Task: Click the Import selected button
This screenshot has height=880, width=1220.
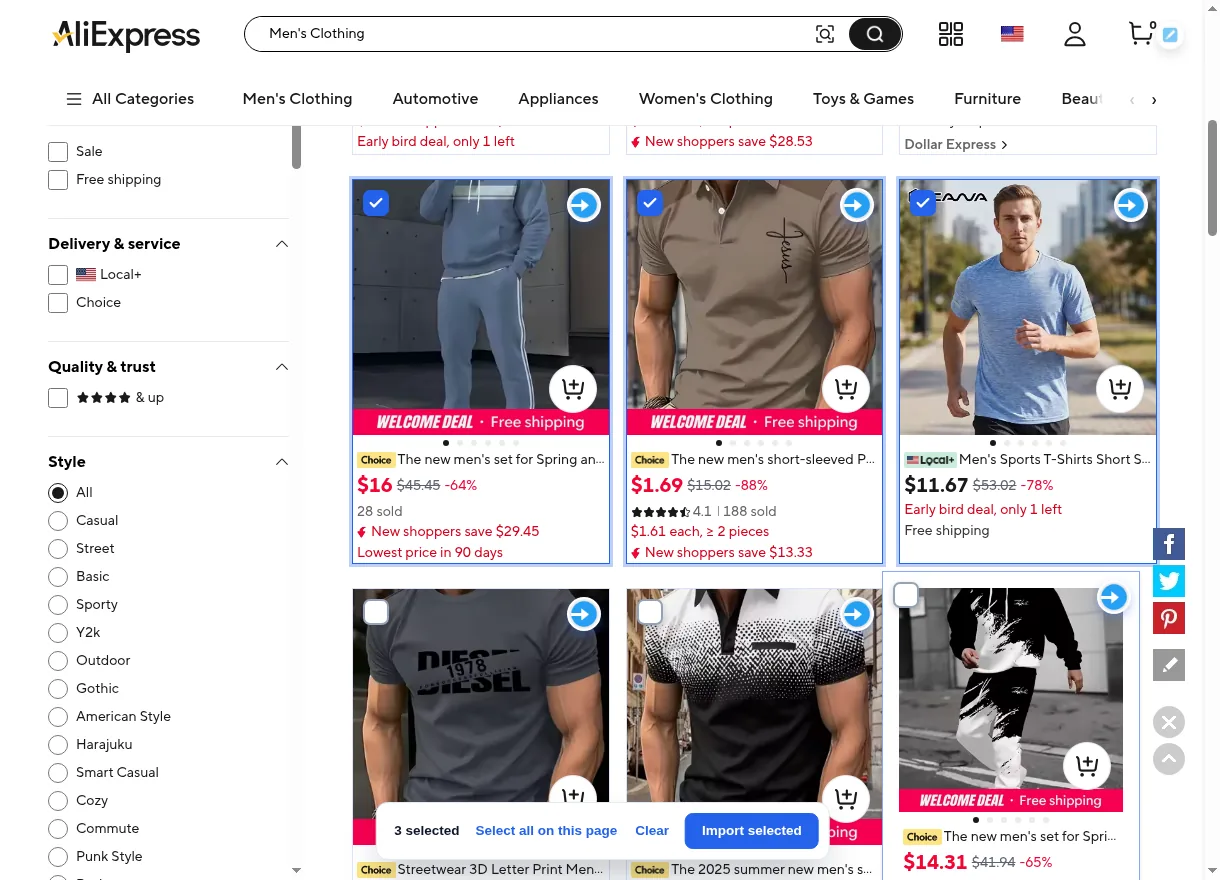Action: click(752, 831)
